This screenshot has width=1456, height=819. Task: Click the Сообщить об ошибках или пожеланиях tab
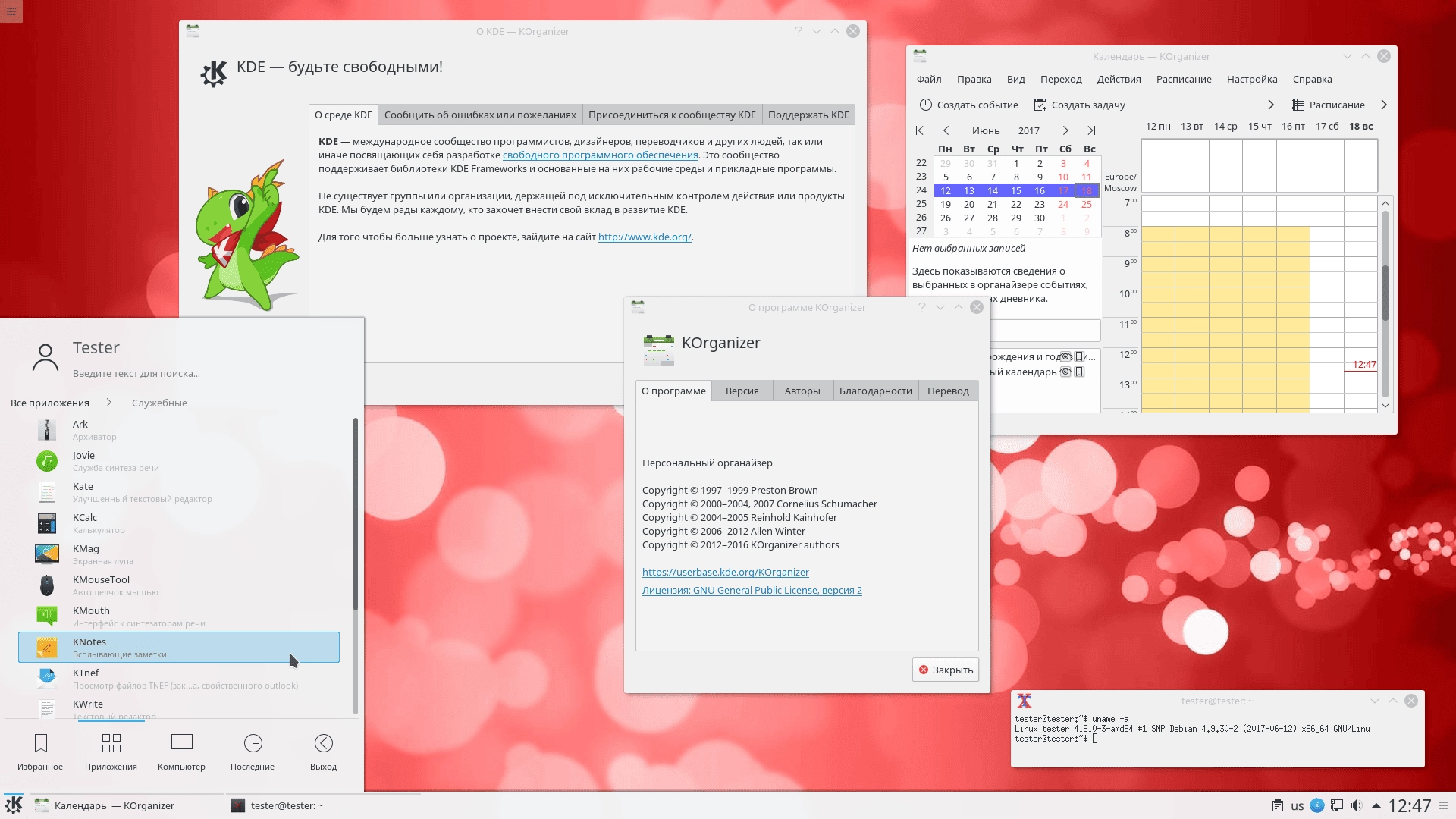pyautogui.click(x=480, y=115)
